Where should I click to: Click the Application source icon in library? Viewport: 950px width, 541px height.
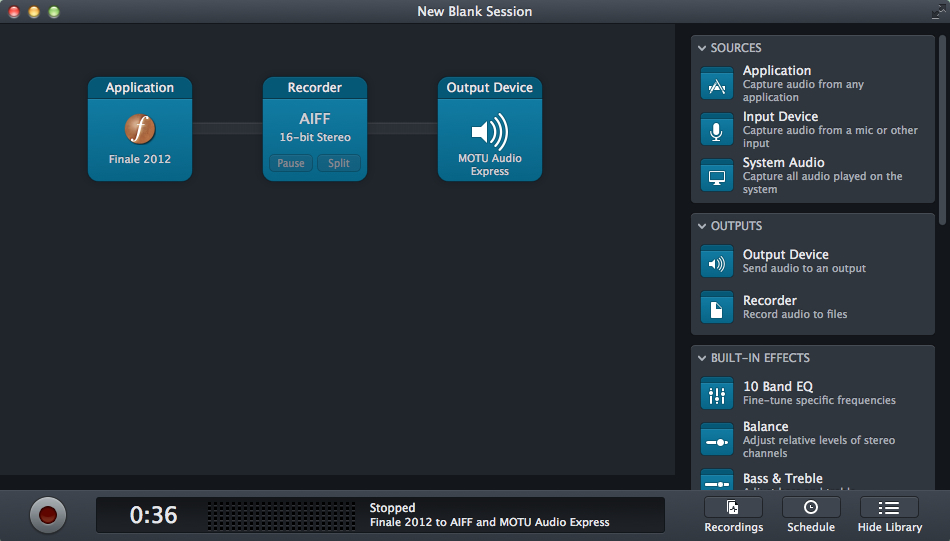[717, 84]
